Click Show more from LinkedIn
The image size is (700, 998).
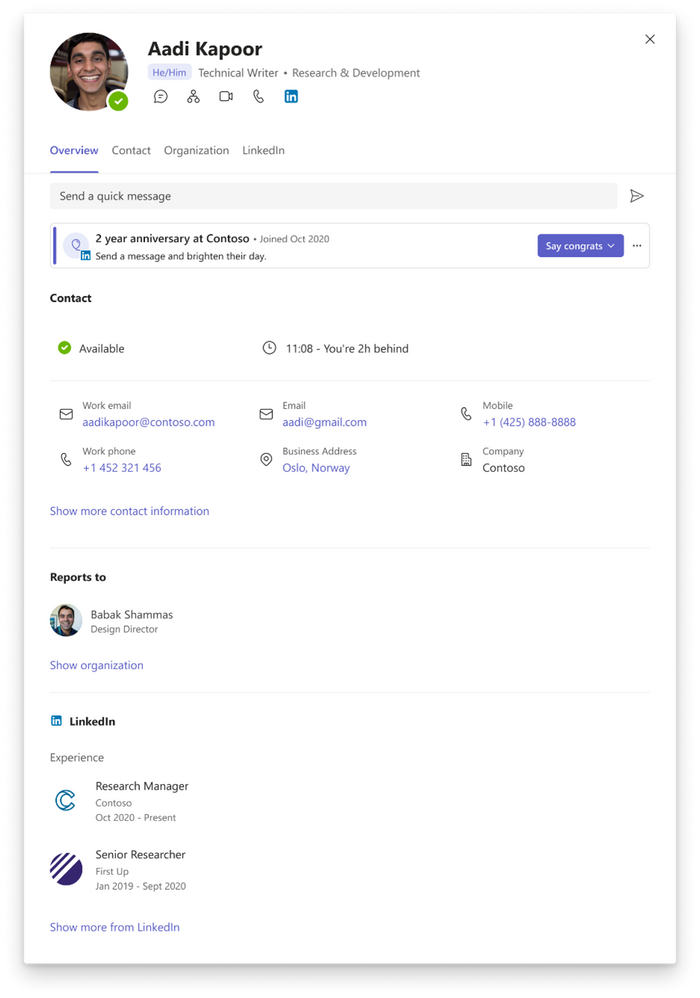click(x=114, y=927)
